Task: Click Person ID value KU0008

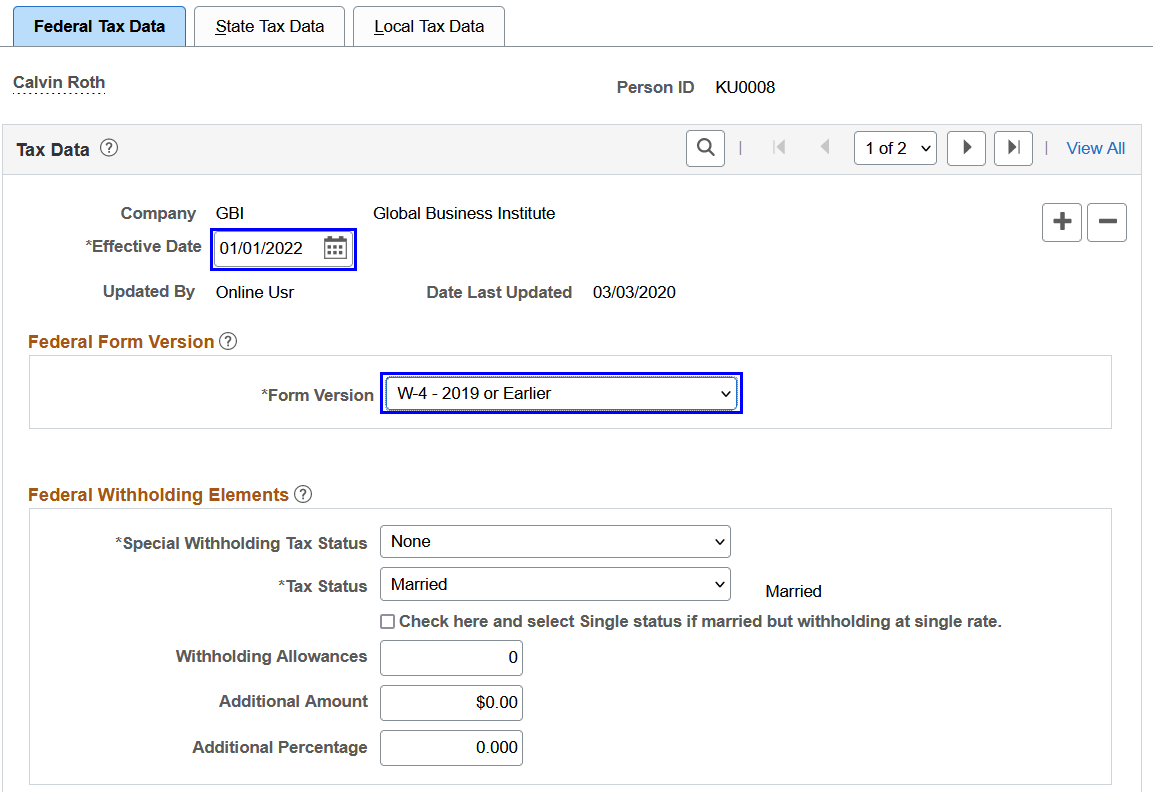Action: [x=745, y=88]
